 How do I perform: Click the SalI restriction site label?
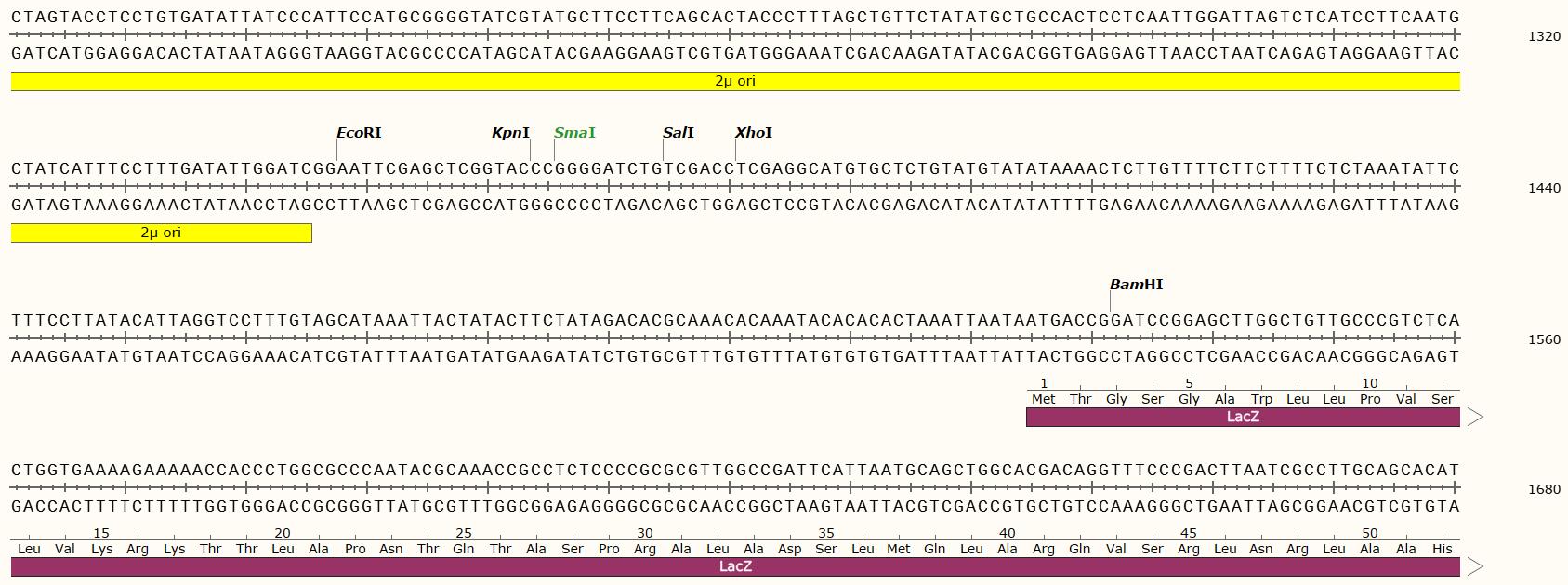(679, 133)
